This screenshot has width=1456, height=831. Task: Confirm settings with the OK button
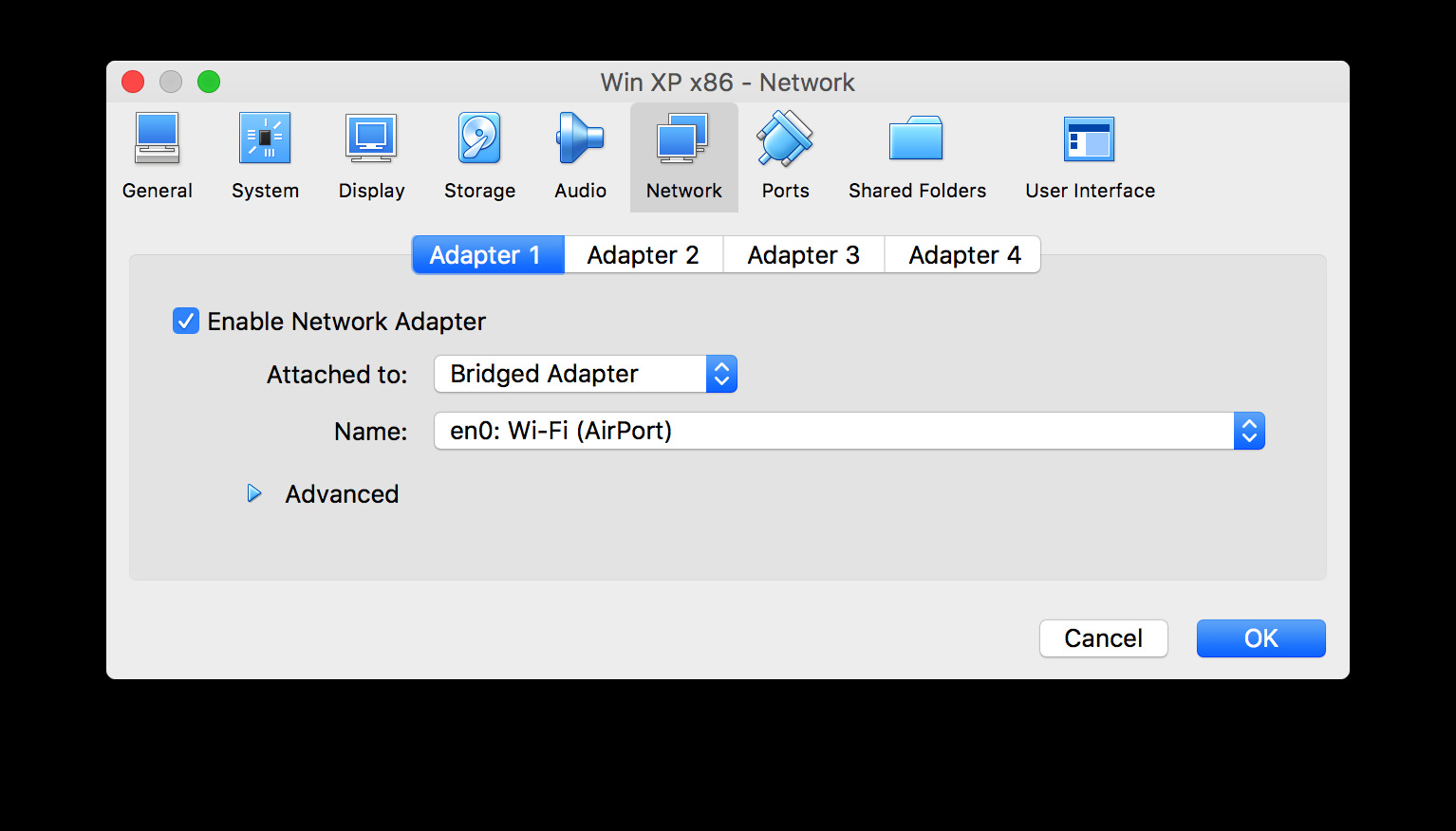pyautogui.click(x=1260, y=638)
